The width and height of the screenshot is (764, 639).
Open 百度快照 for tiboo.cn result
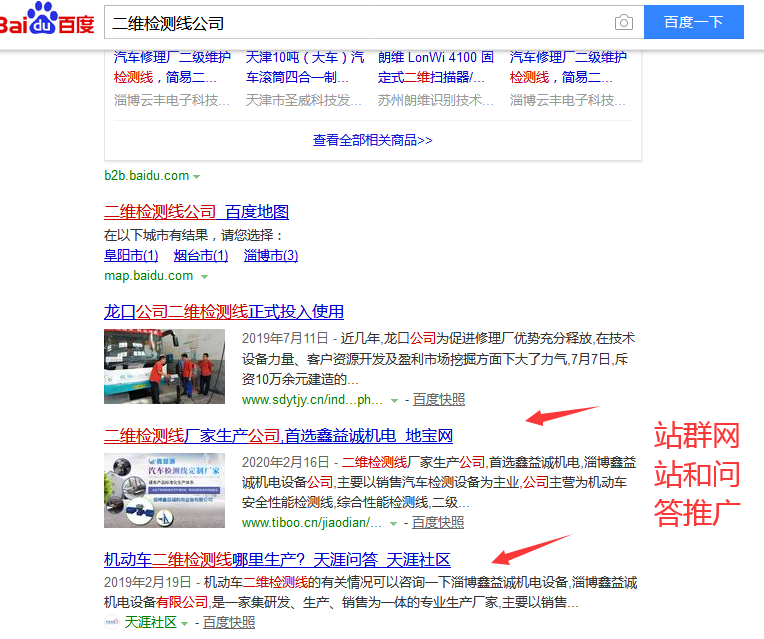click(x=438, y=523)
